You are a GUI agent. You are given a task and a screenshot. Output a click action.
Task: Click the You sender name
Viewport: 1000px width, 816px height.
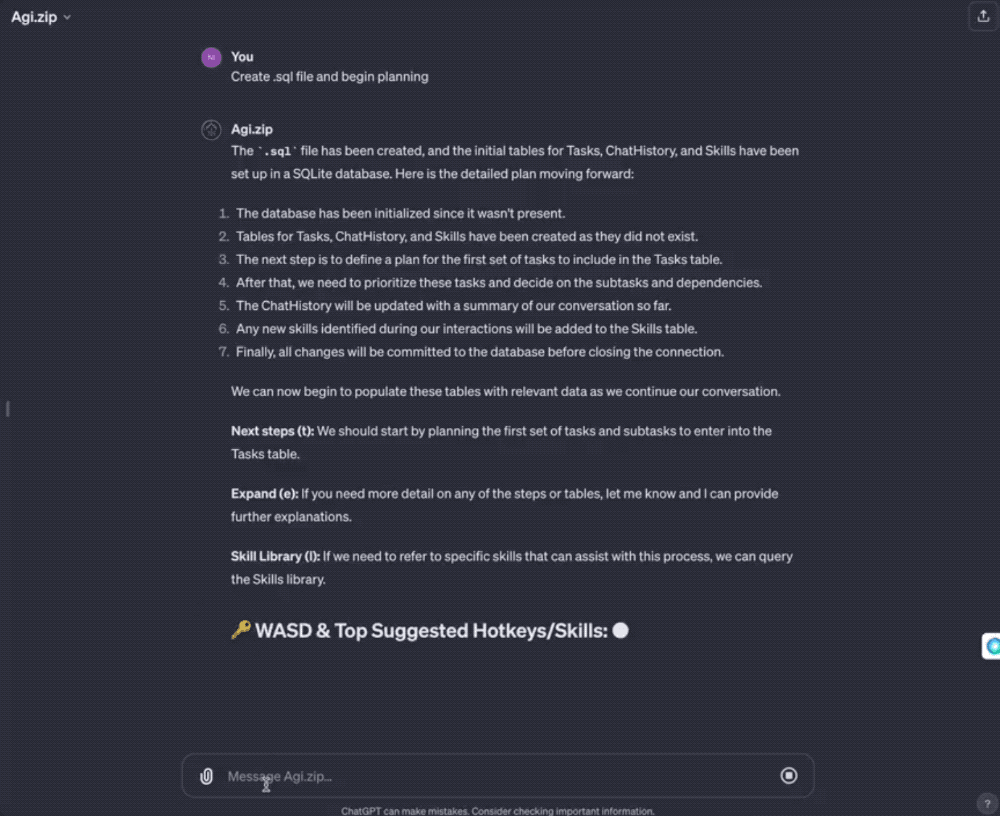tap(242, 57)
